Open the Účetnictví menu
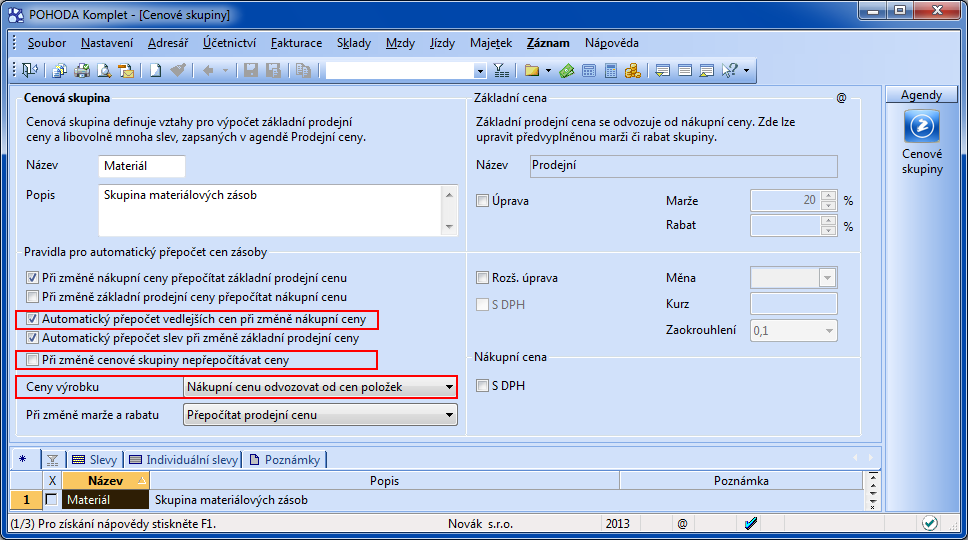This screenshot has height=540, width=968. 229,43
